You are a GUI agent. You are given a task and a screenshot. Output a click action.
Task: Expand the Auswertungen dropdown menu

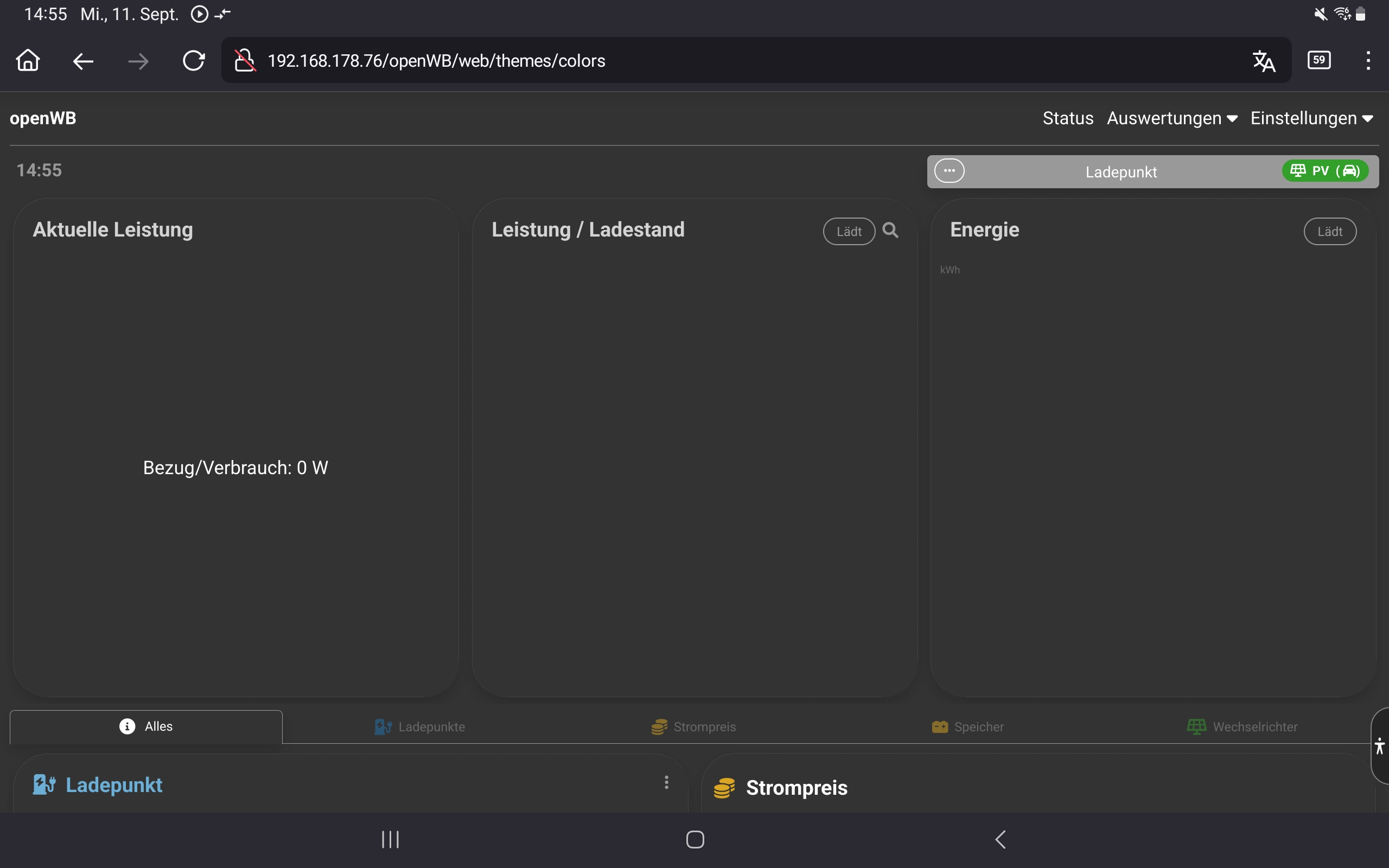click(1171, 118)
